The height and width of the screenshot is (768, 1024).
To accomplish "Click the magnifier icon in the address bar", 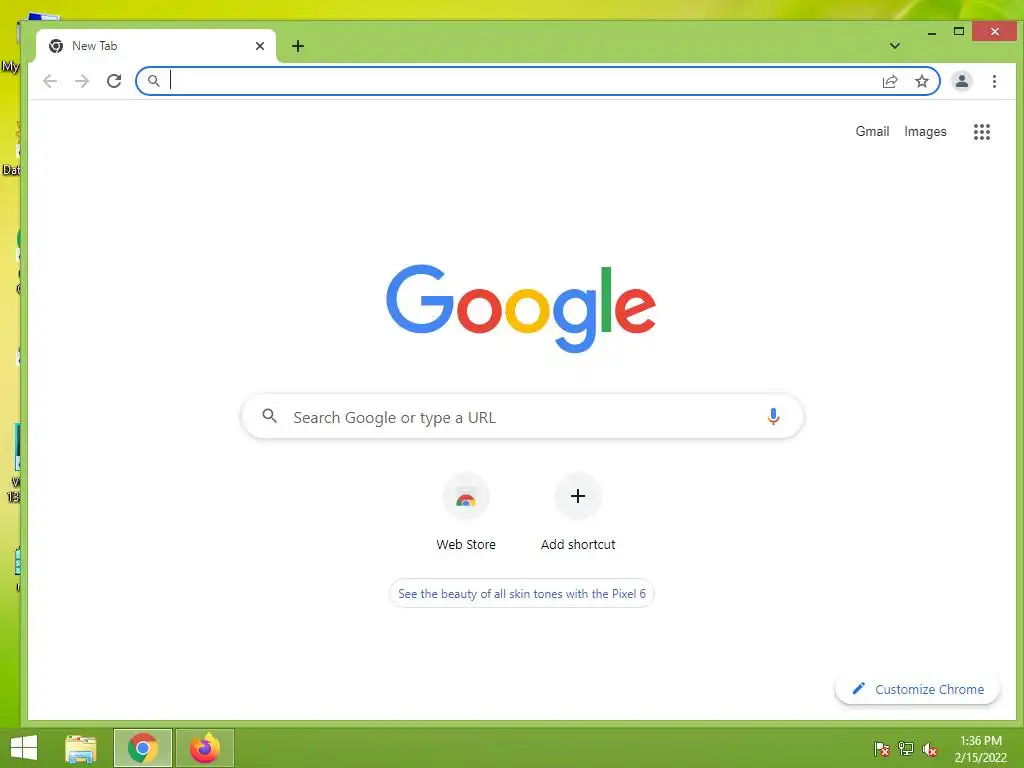I will point(153,81).
